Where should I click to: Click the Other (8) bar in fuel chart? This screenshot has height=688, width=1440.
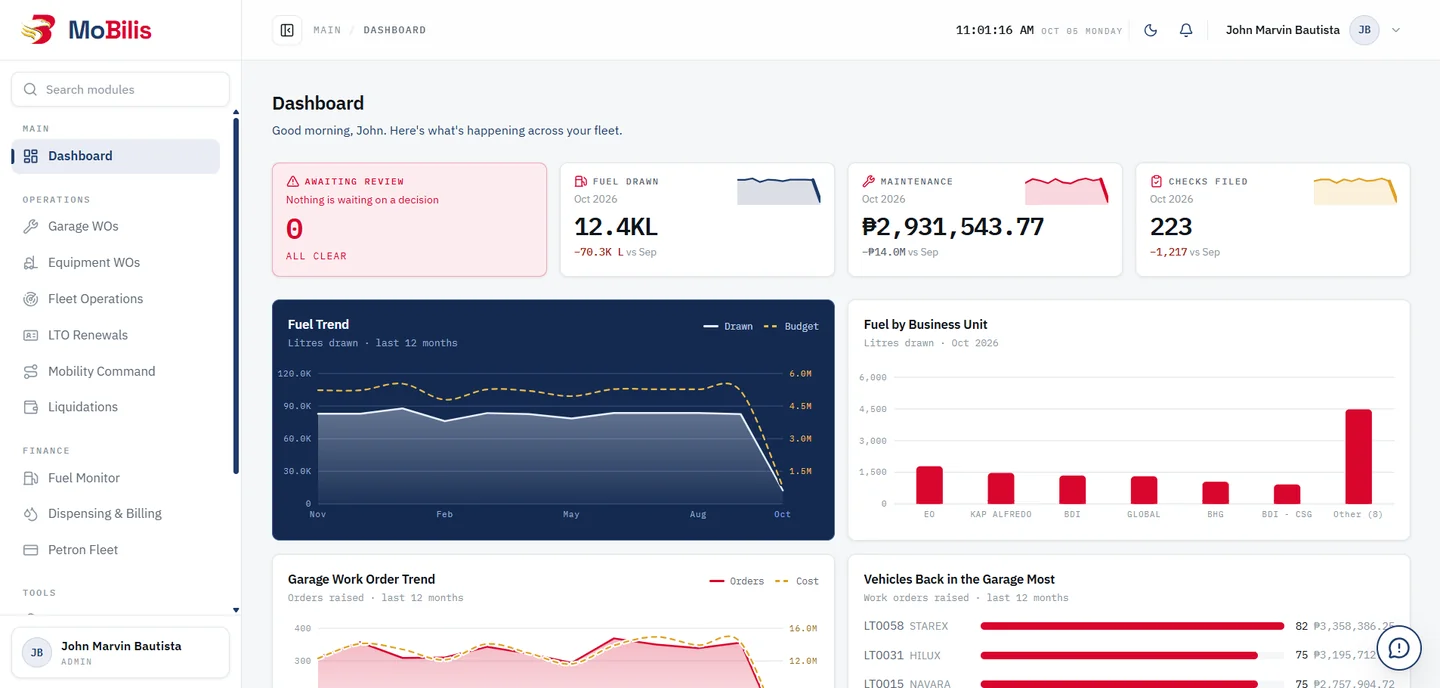pyautogui.click(x=1358, y=457)
